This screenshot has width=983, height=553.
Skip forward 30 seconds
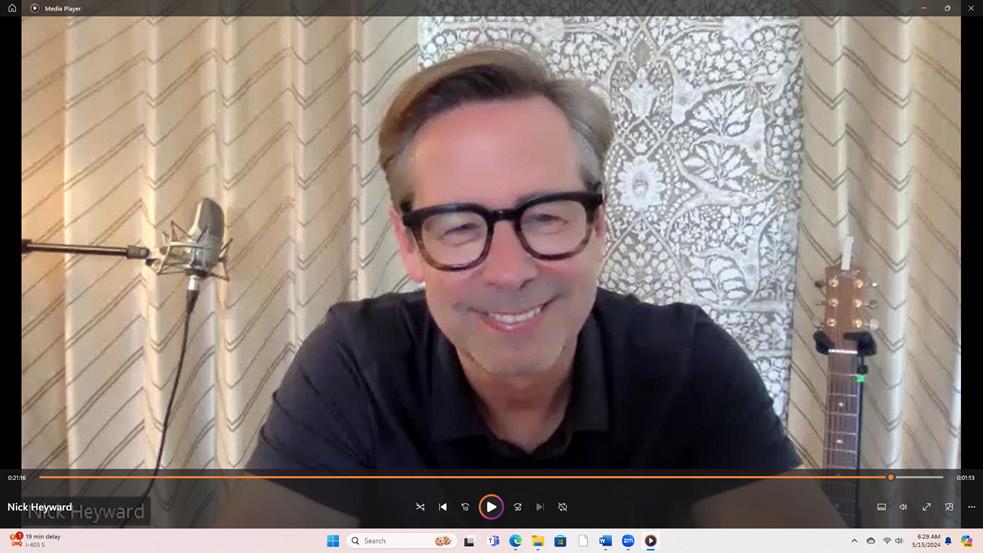click(518, 507)
